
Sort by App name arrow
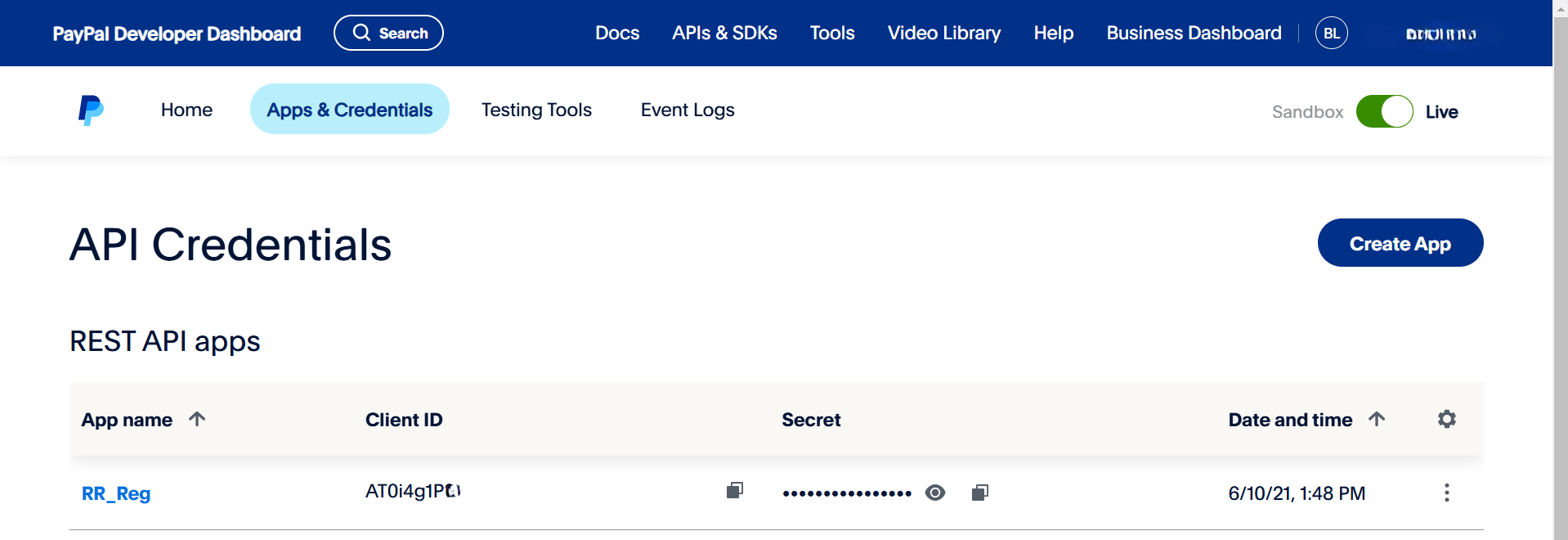(x=197, y=420)
